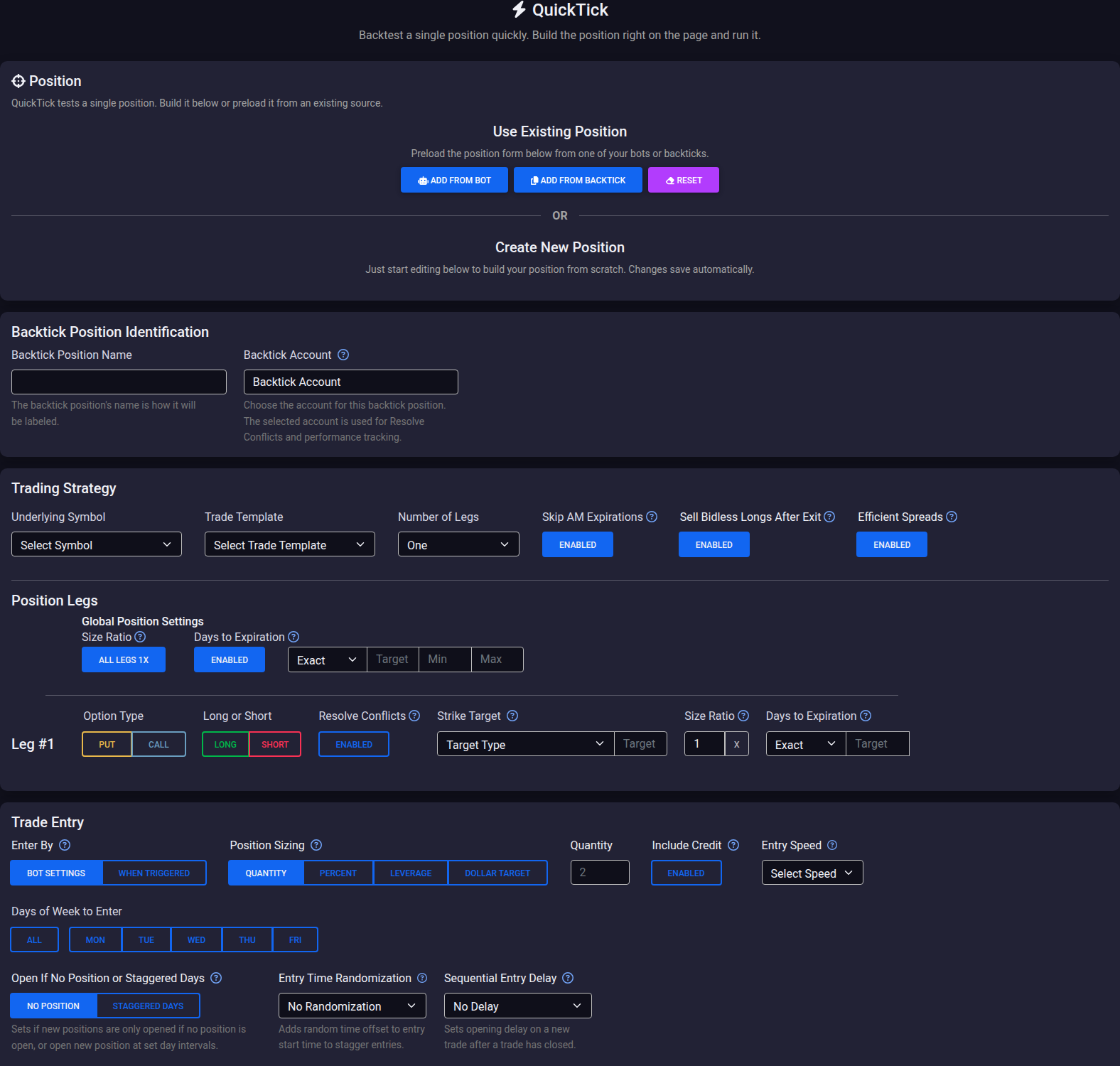Toggle FRI entry day

[295, 940]
